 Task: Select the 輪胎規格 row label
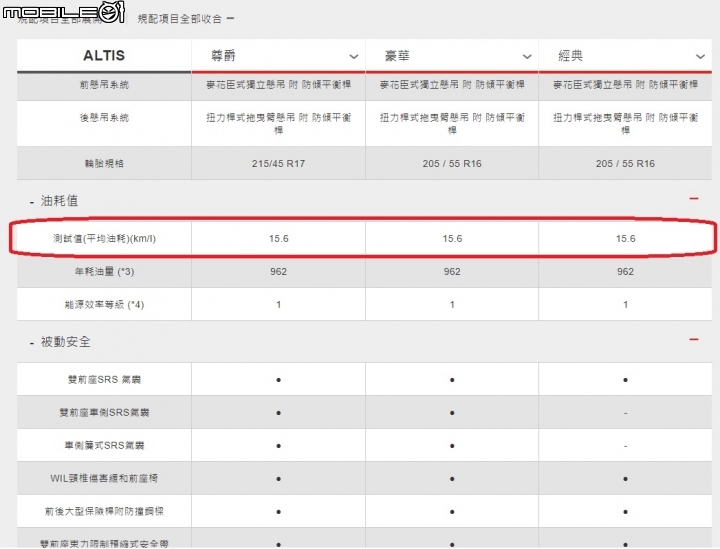[x=104, y=164]
